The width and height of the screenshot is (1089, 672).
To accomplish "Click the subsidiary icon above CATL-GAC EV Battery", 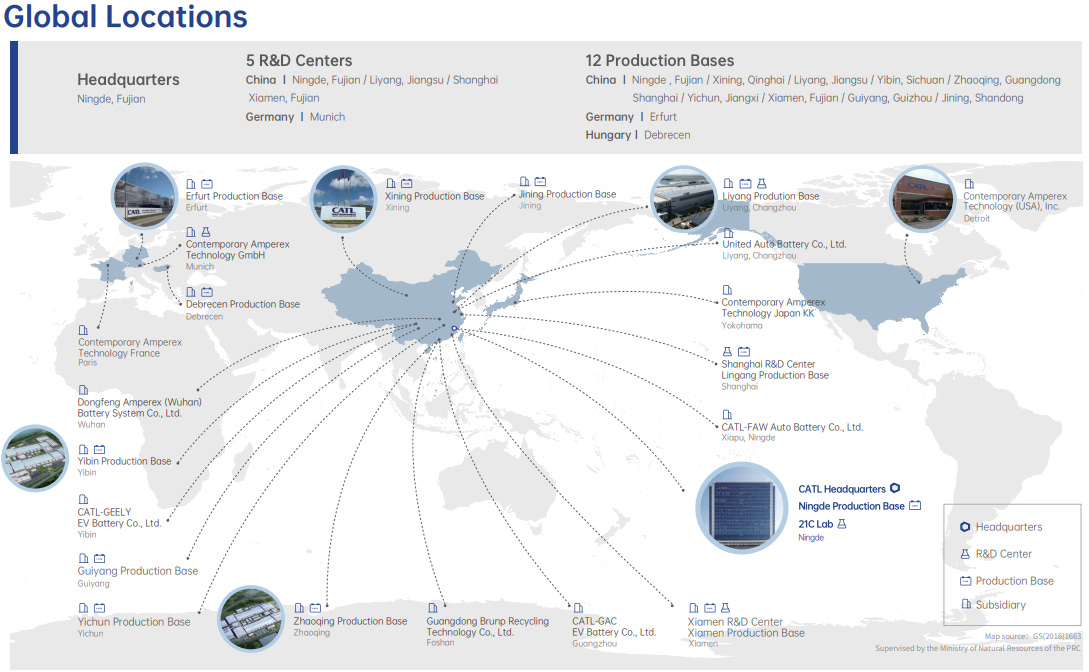I will pyautogui.click(x=578, y=608).
